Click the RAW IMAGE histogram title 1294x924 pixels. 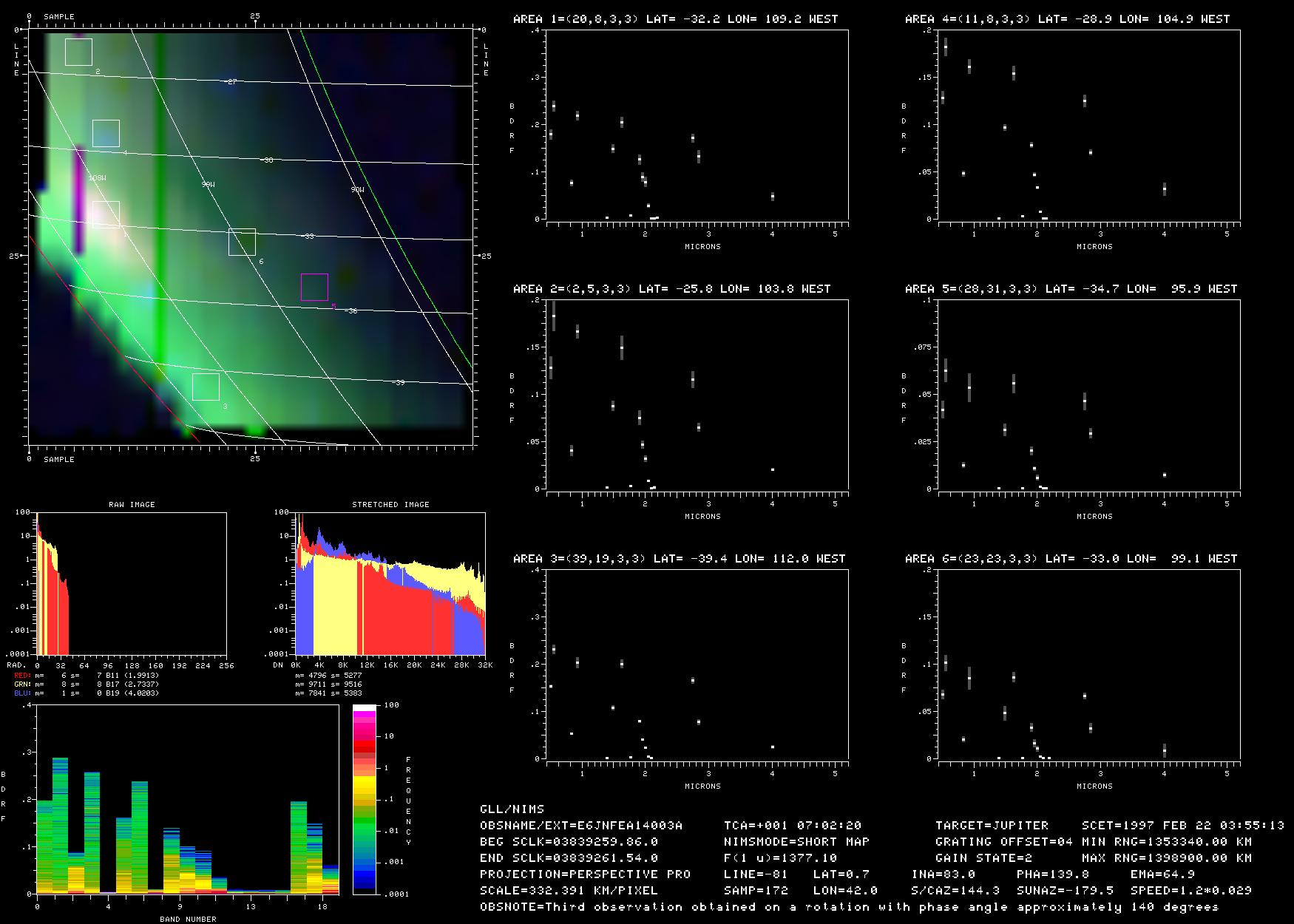tap(132, 504)
